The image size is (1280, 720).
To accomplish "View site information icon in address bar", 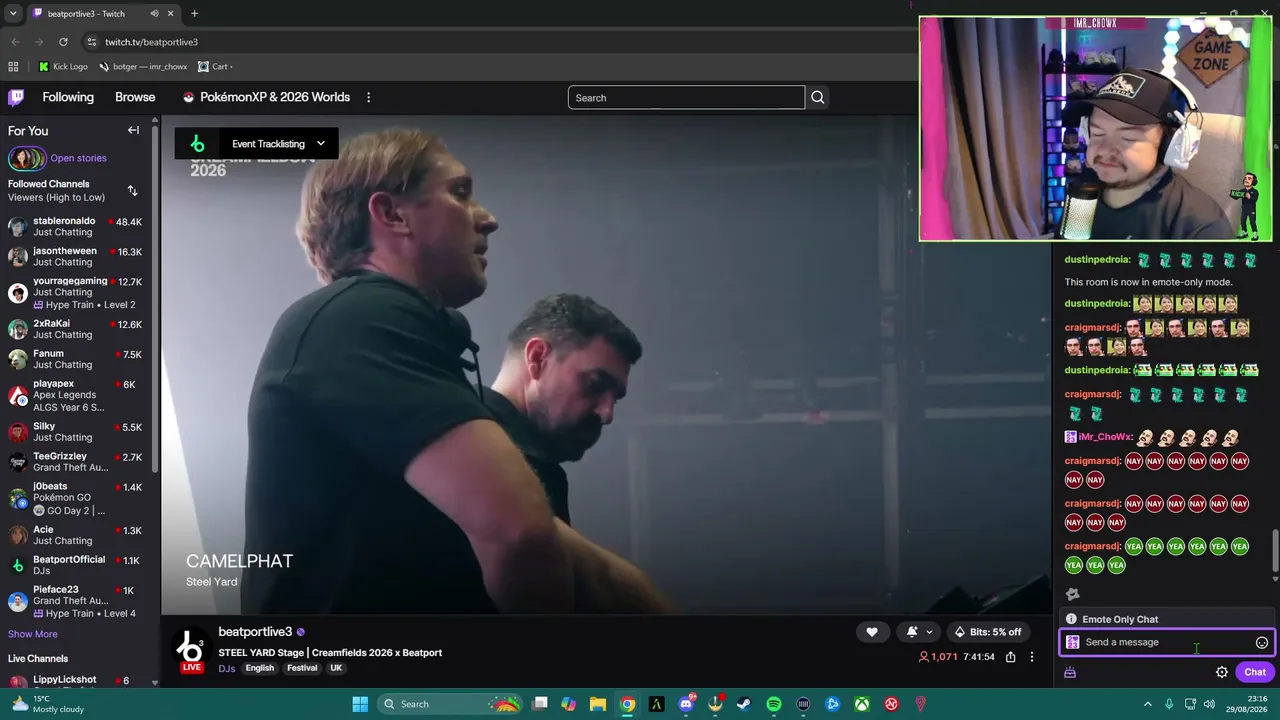I will [92, 42].
